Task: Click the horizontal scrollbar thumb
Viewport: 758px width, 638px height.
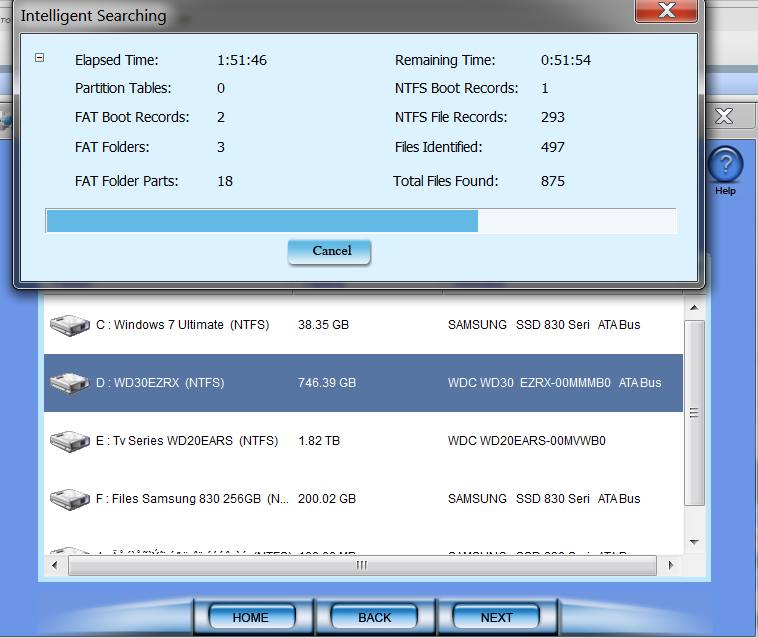Action: [362, 565]
